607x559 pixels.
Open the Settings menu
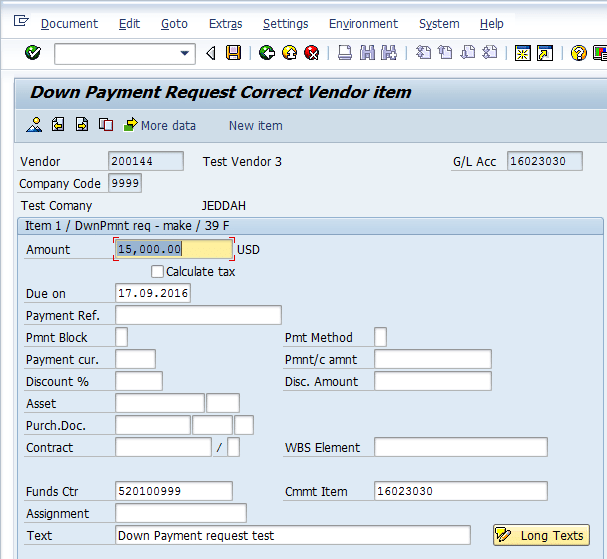pyautogui.click(x=286, y=24)
